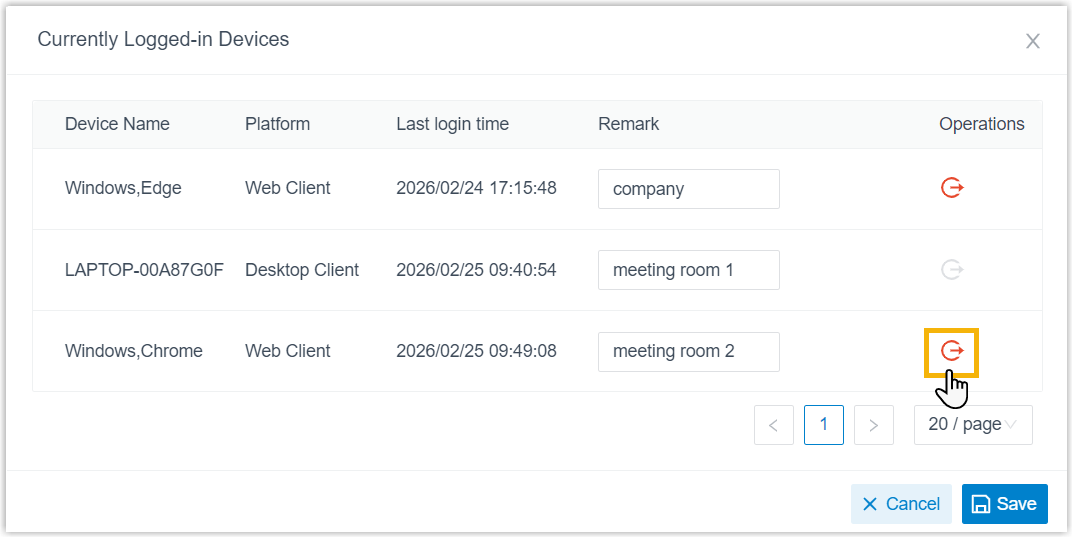The image size is (1073, 538).
Task: Select page 1 in pagination
Action: [824, 425]
